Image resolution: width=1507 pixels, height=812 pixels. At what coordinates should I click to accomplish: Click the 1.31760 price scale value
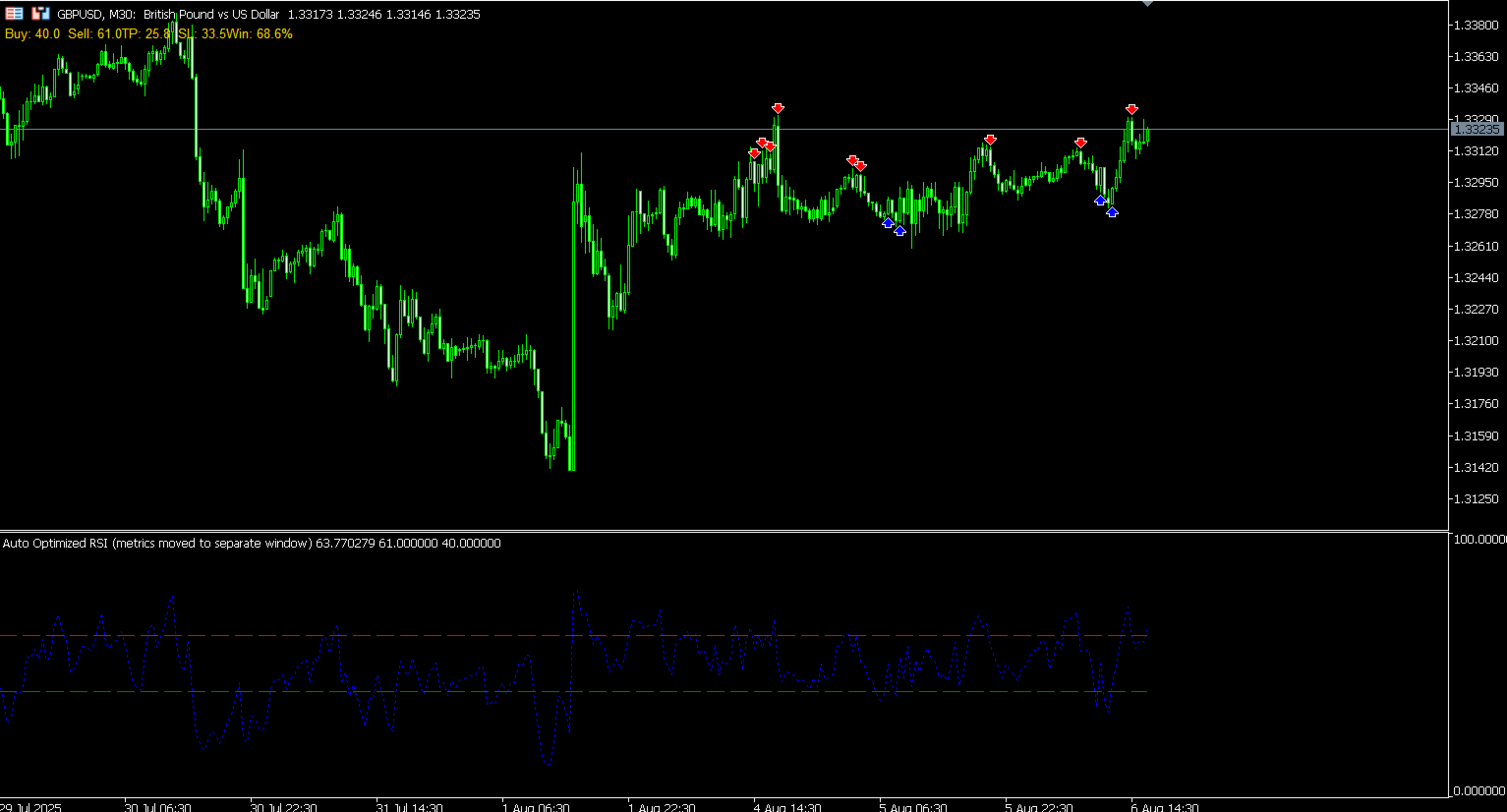point(1476,403)
